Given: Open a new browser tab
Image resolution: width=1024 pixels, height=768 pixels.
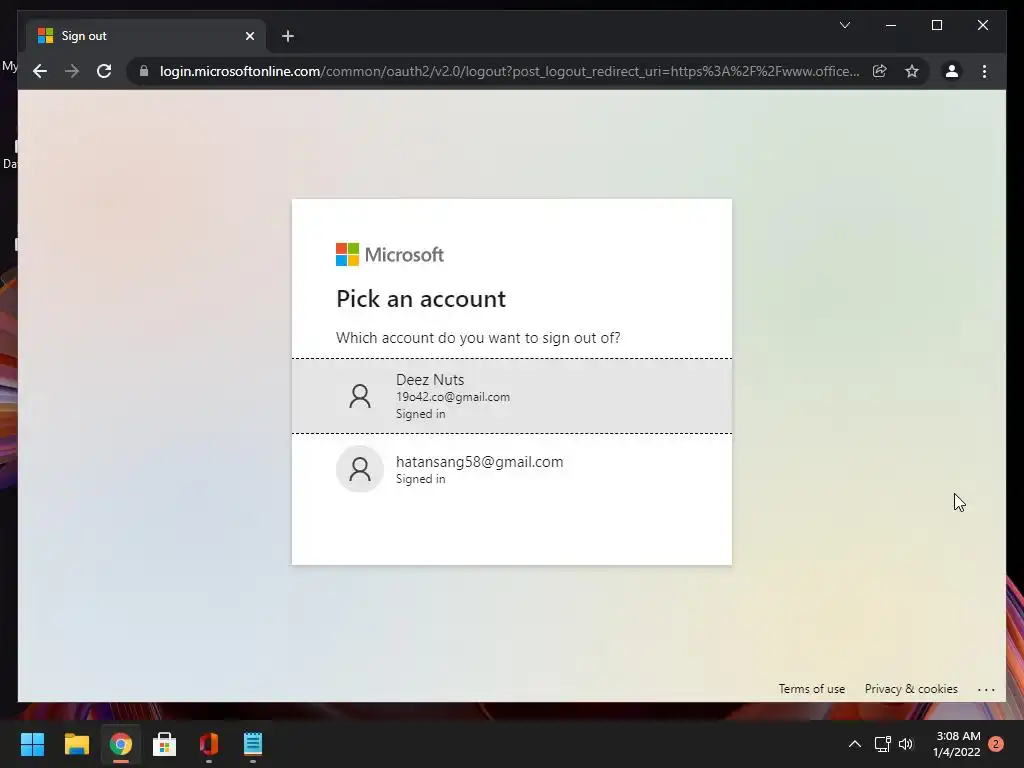Looking at the screenshot, I should click(x=287, y=36).
